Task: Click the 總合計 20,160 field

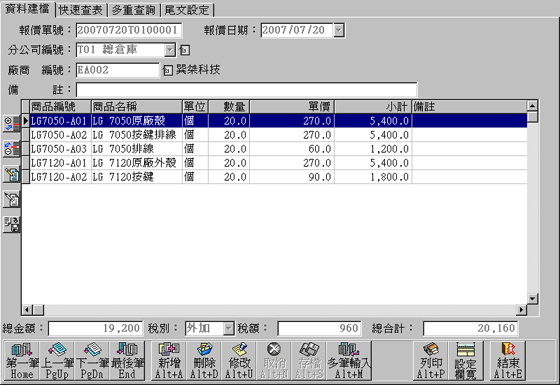Action: [x=470, y=328]
